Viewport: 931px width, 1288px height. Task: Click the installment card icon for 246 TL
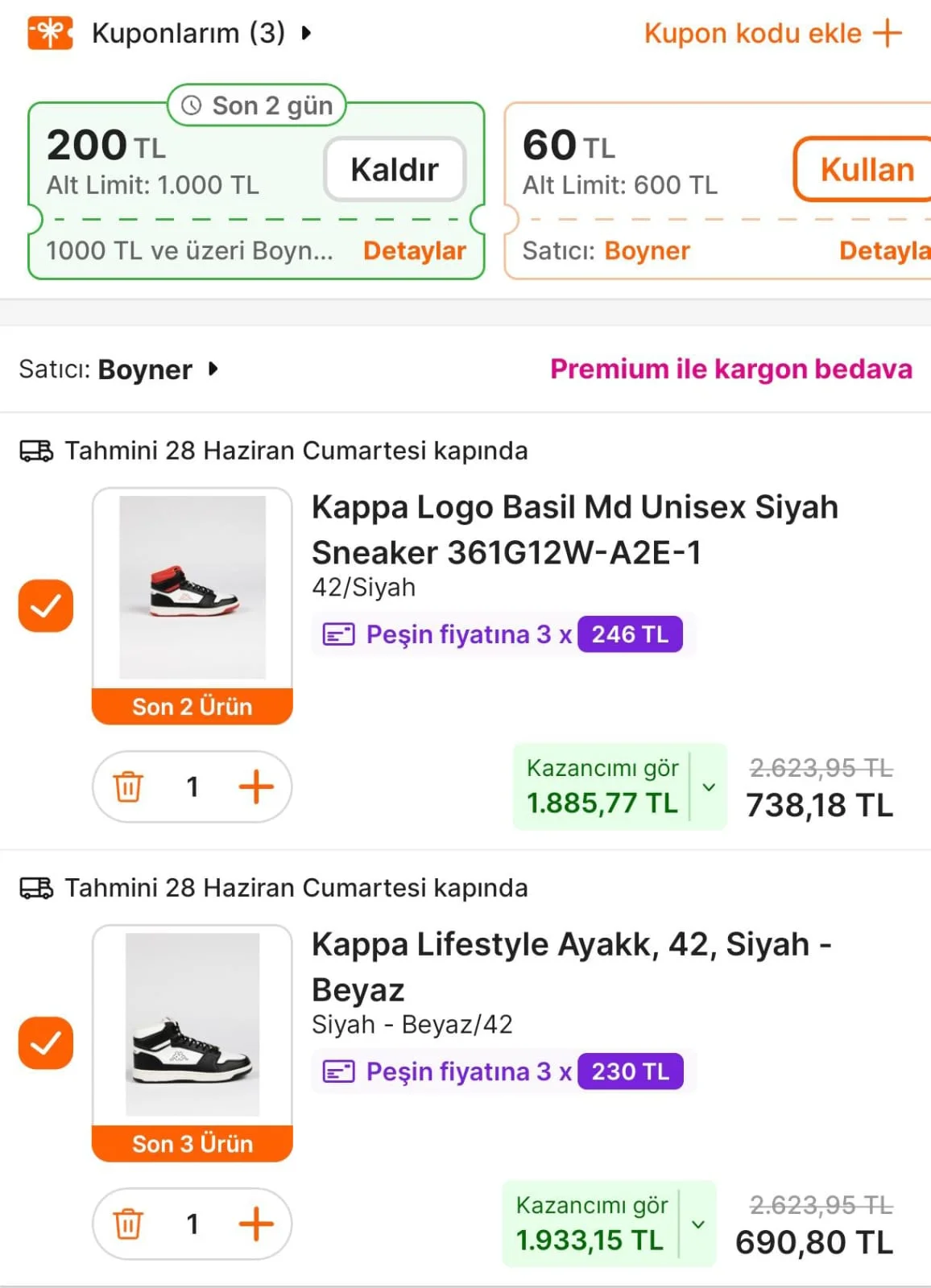338,634
